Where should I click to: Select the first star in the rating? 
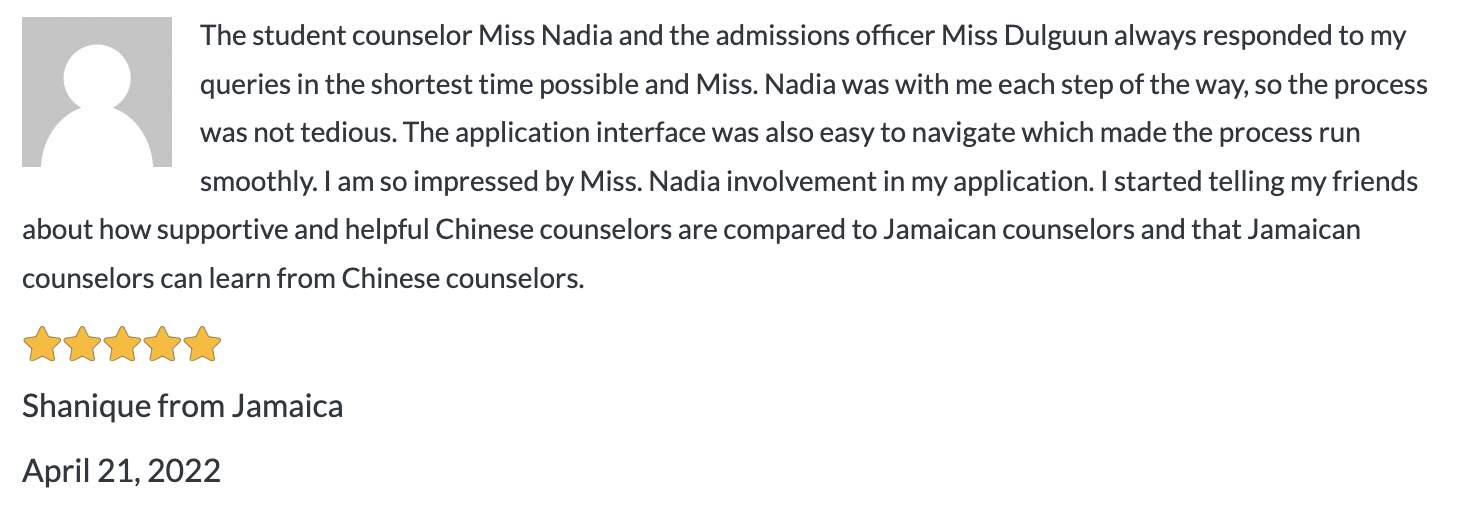point(42,345)
